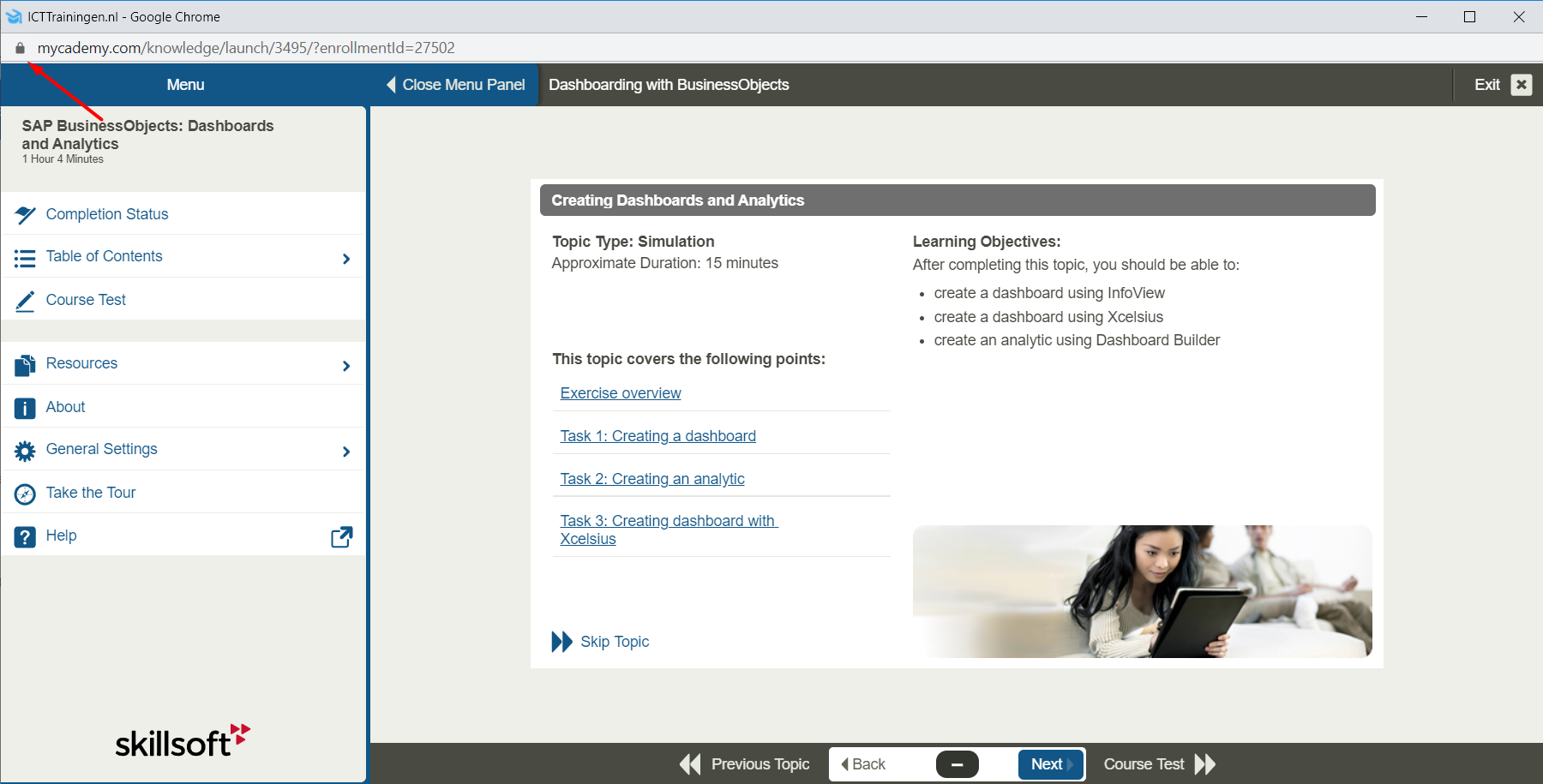The width and height of the screenshot is (1543, 784).
Task: Click the Exit X icon
Action: coord(1521,85)
